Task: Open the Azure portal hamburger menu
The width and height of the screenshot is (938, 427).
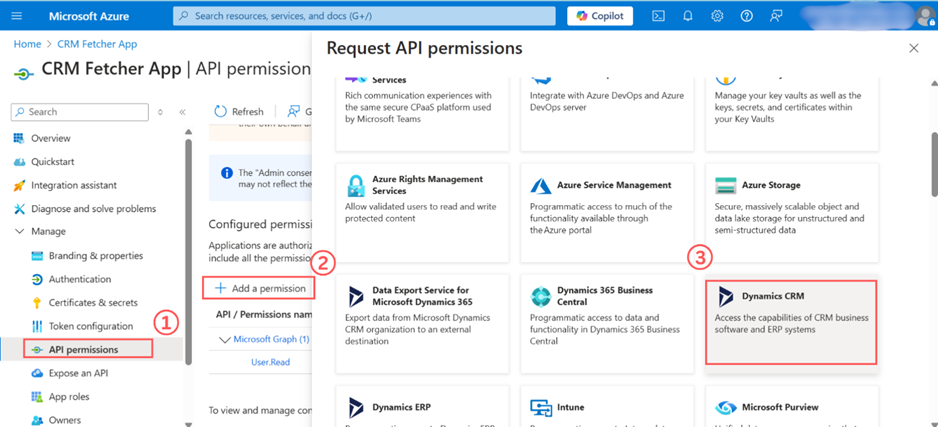Action: [17, 16]
